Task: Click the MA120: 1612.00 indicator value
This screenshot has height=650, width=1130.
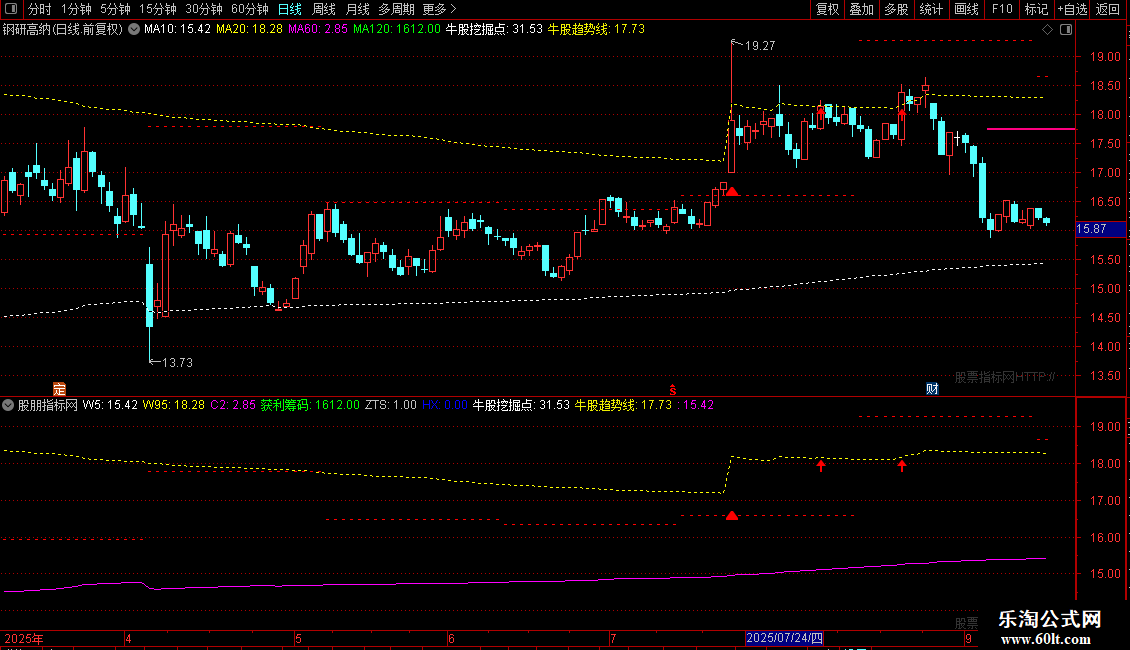Action: [396, 30]
